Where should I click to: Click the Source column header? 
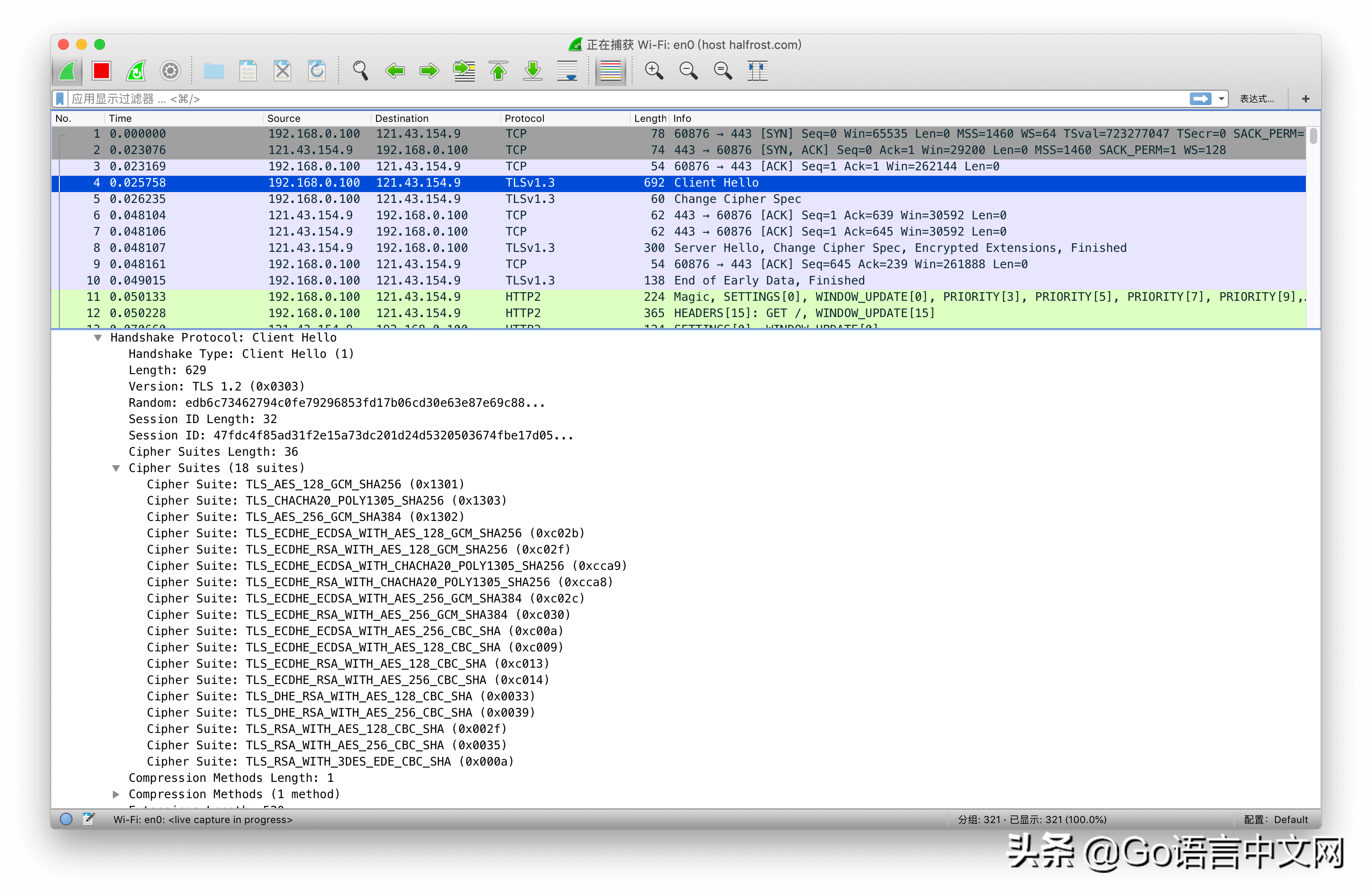pos(284,118)
